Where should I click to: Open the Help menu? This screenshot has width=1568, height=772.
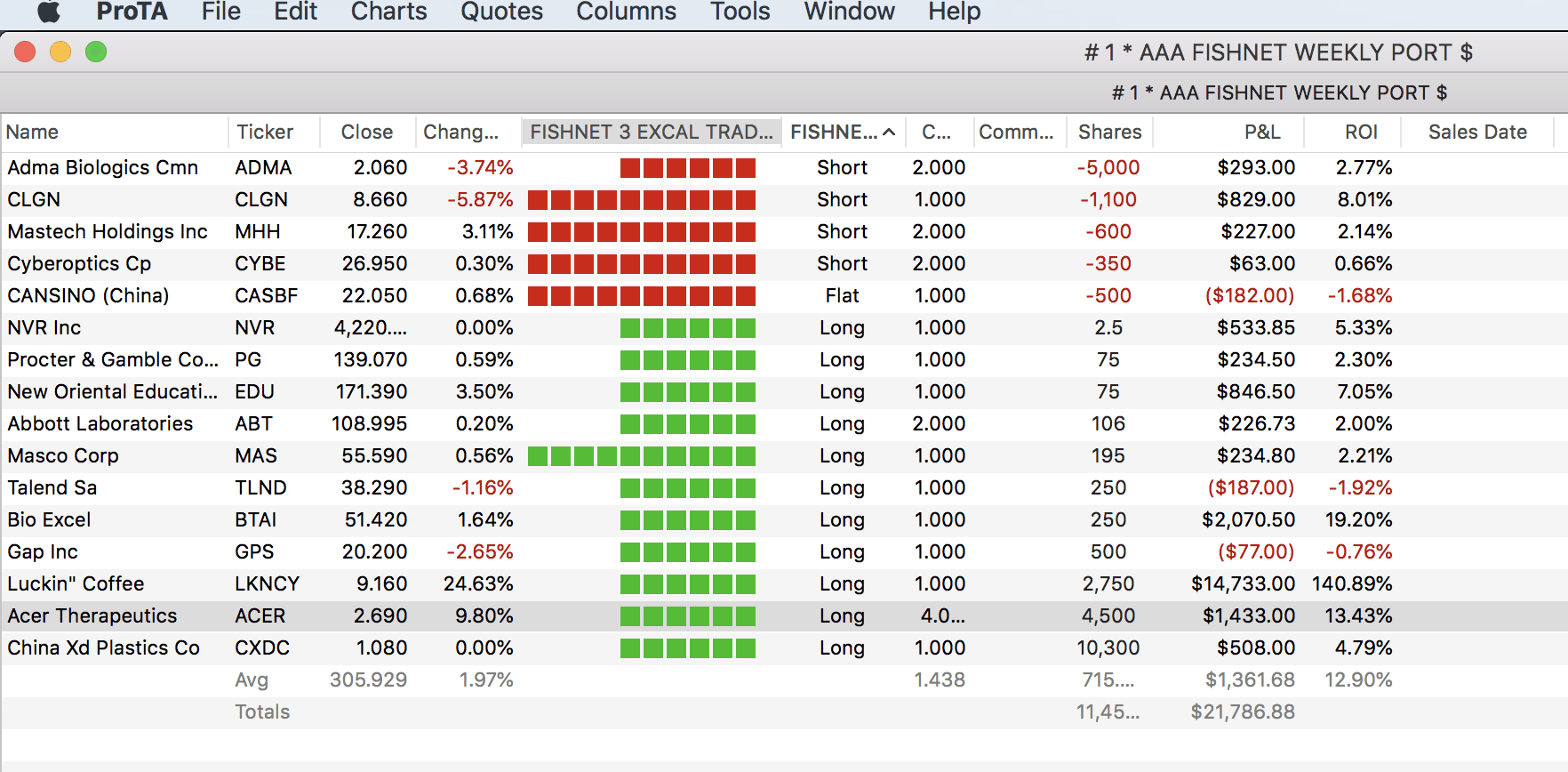coord(954,12)
